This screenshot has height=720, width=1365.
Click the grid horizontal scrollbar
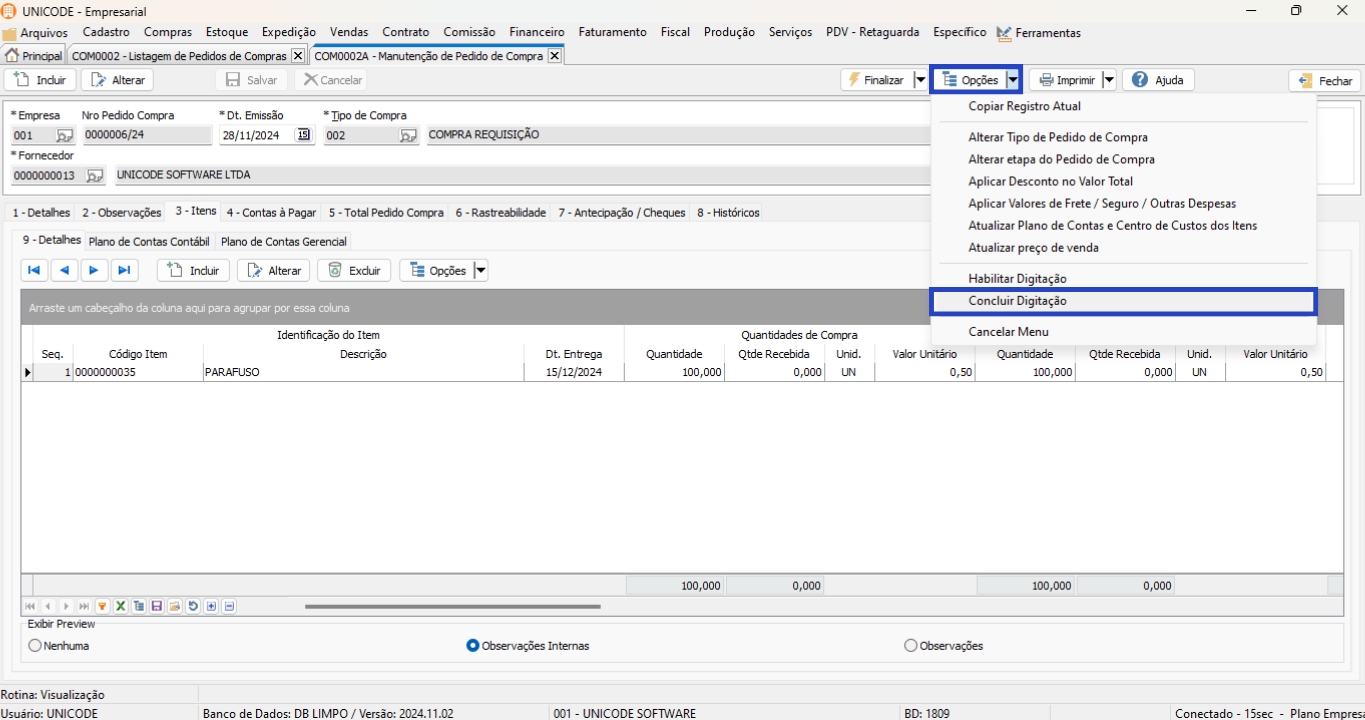[452, 606]
